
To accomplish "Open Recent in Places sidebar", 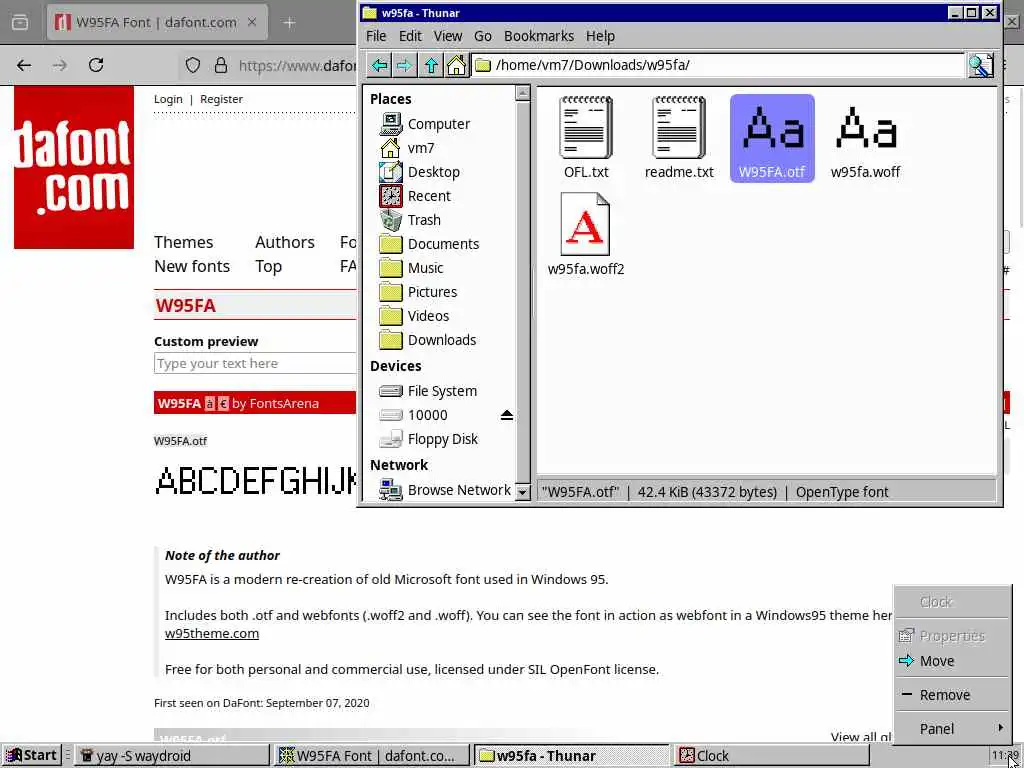I will click(x=415, y=196).
